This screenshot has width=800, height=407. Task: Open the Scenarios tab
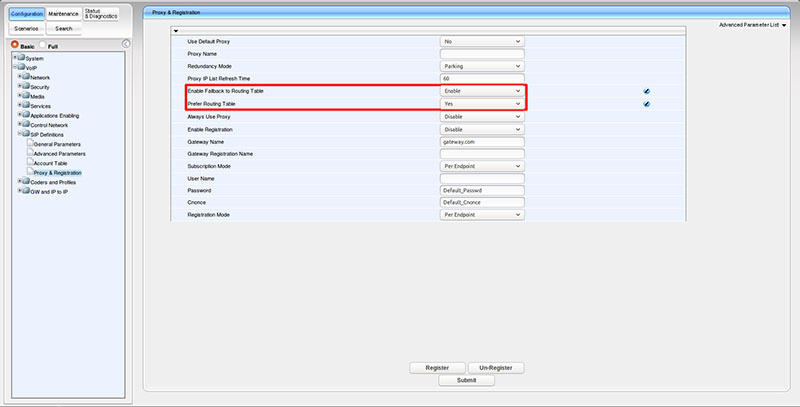pos(27,29)
